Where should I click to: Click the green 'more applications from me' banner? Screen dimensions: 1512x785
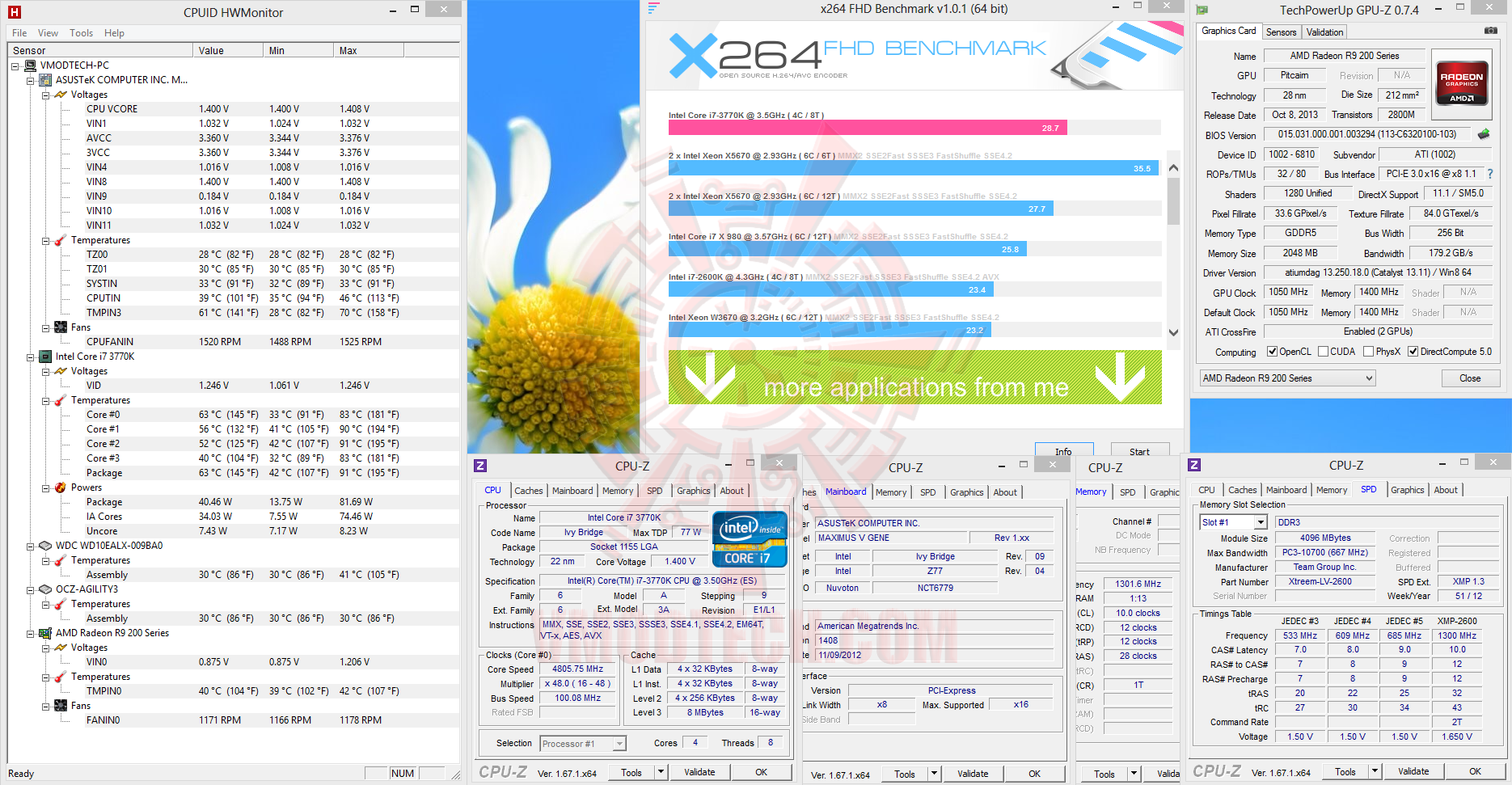coord(915,377)
